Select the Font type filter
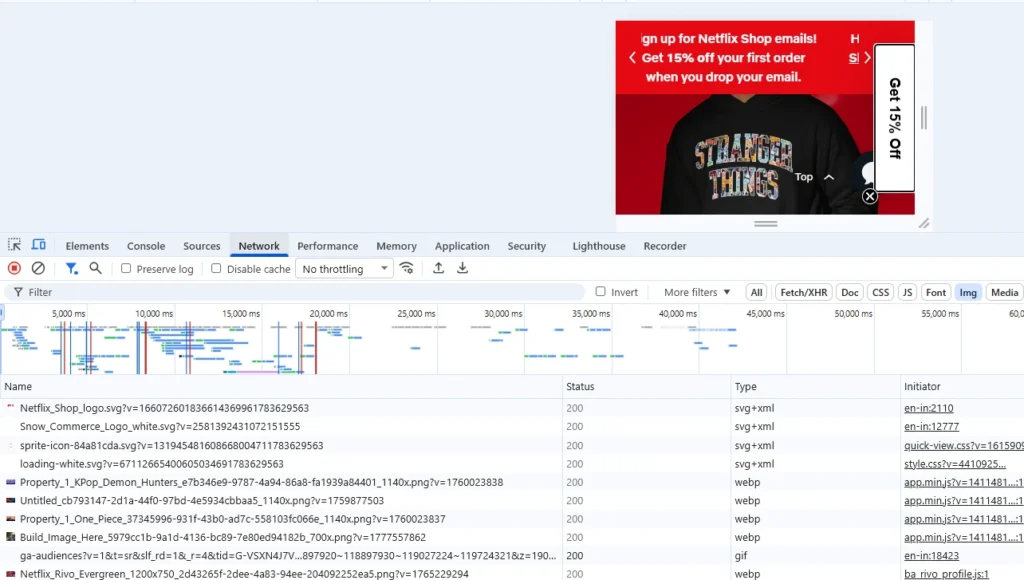Screen dimensions: 1024x580 pyautogui.click(x=935, y=292)
